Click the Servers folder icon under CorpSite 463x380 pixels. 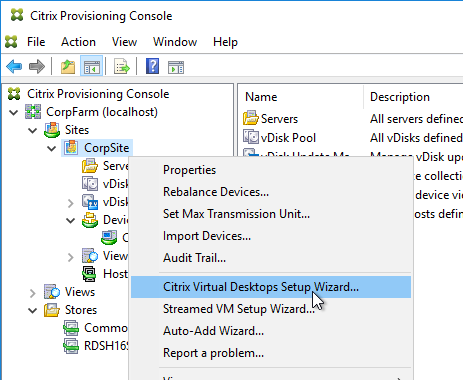(x=90, y=166)
